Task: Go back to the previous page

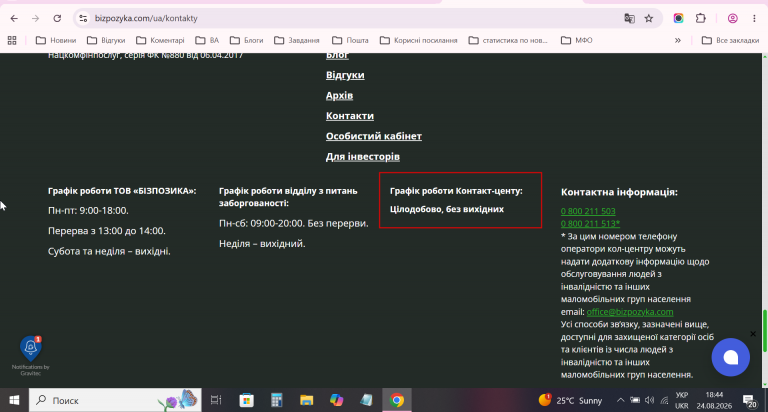Action: click(x=14, y=19)
